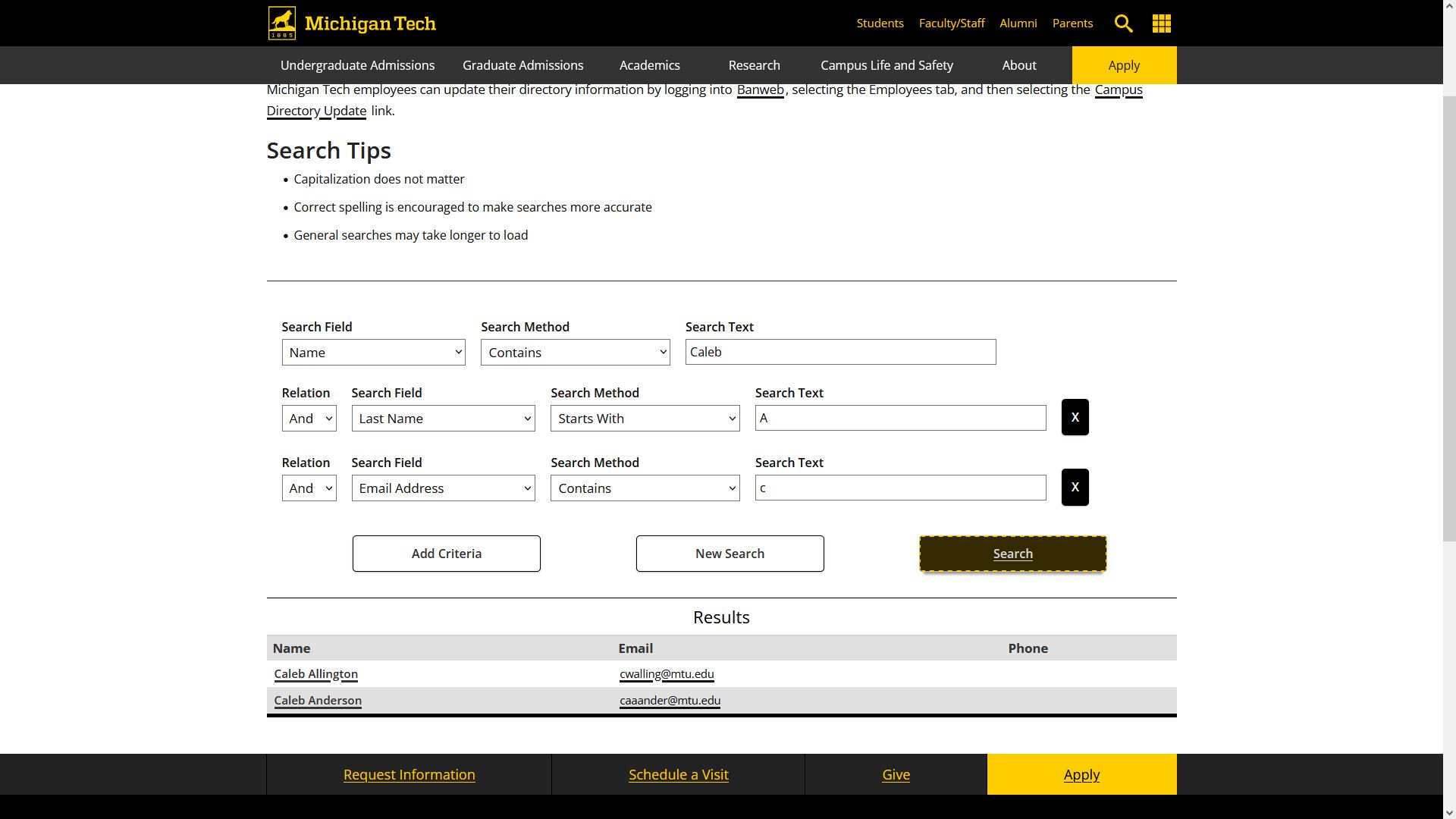The image size is (1456, 819).
Task: Toggle the Starts With search method dropdown
Action: [644, 417]
